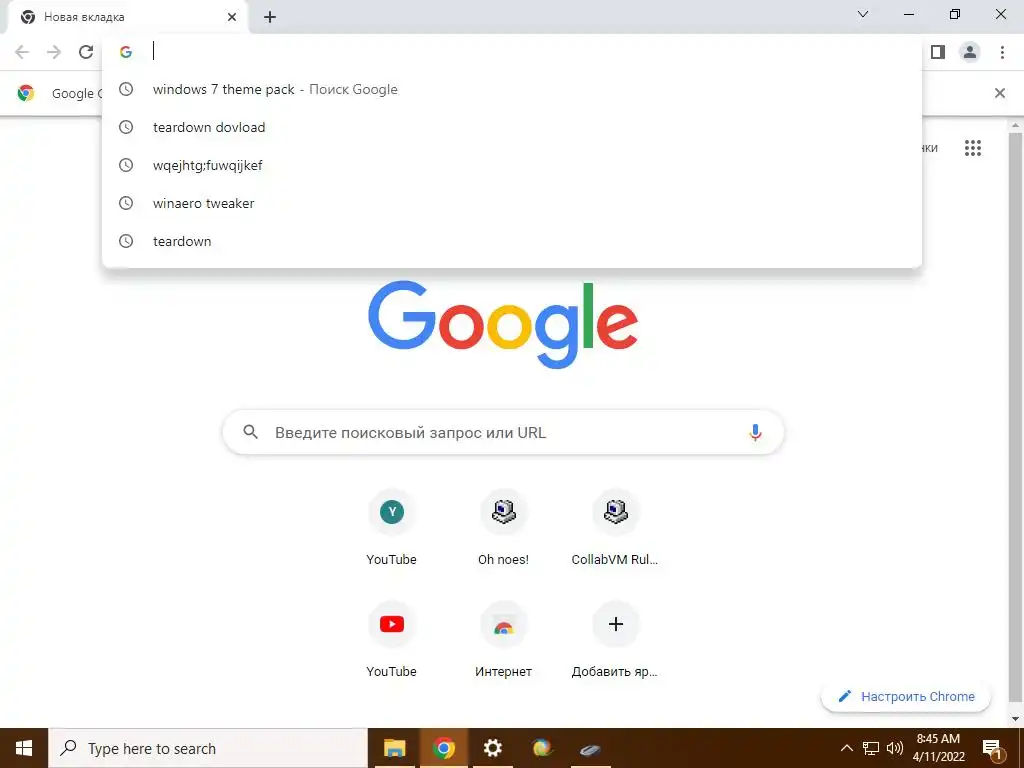The image size is (1024, 768).
Task: Click the Google logo
Action: click(x=503, y=324)
